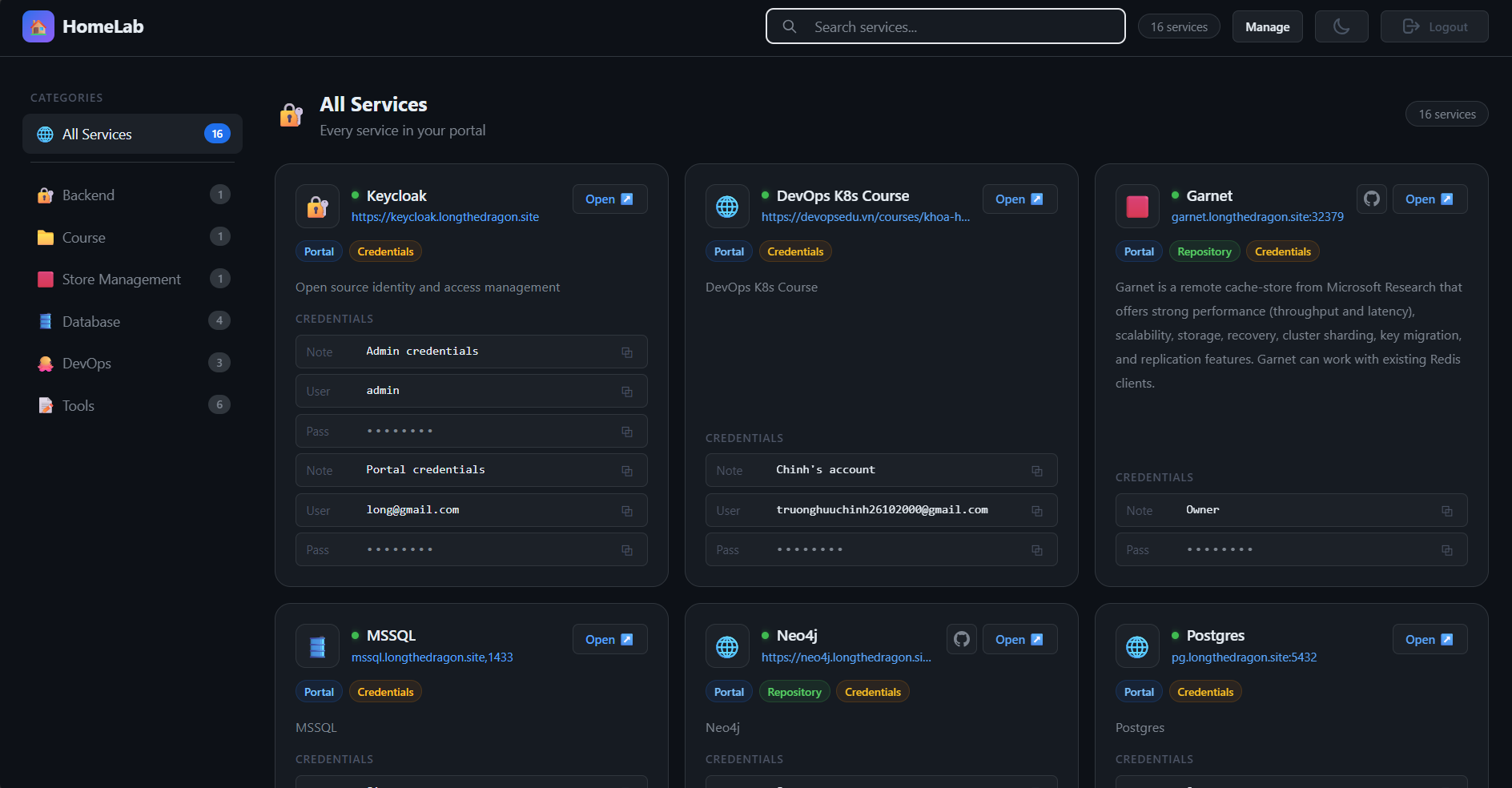Copy Keycloak 'Admin credentials' note
The width and height of the screenshot is (1512, 788).
(627, 352)
